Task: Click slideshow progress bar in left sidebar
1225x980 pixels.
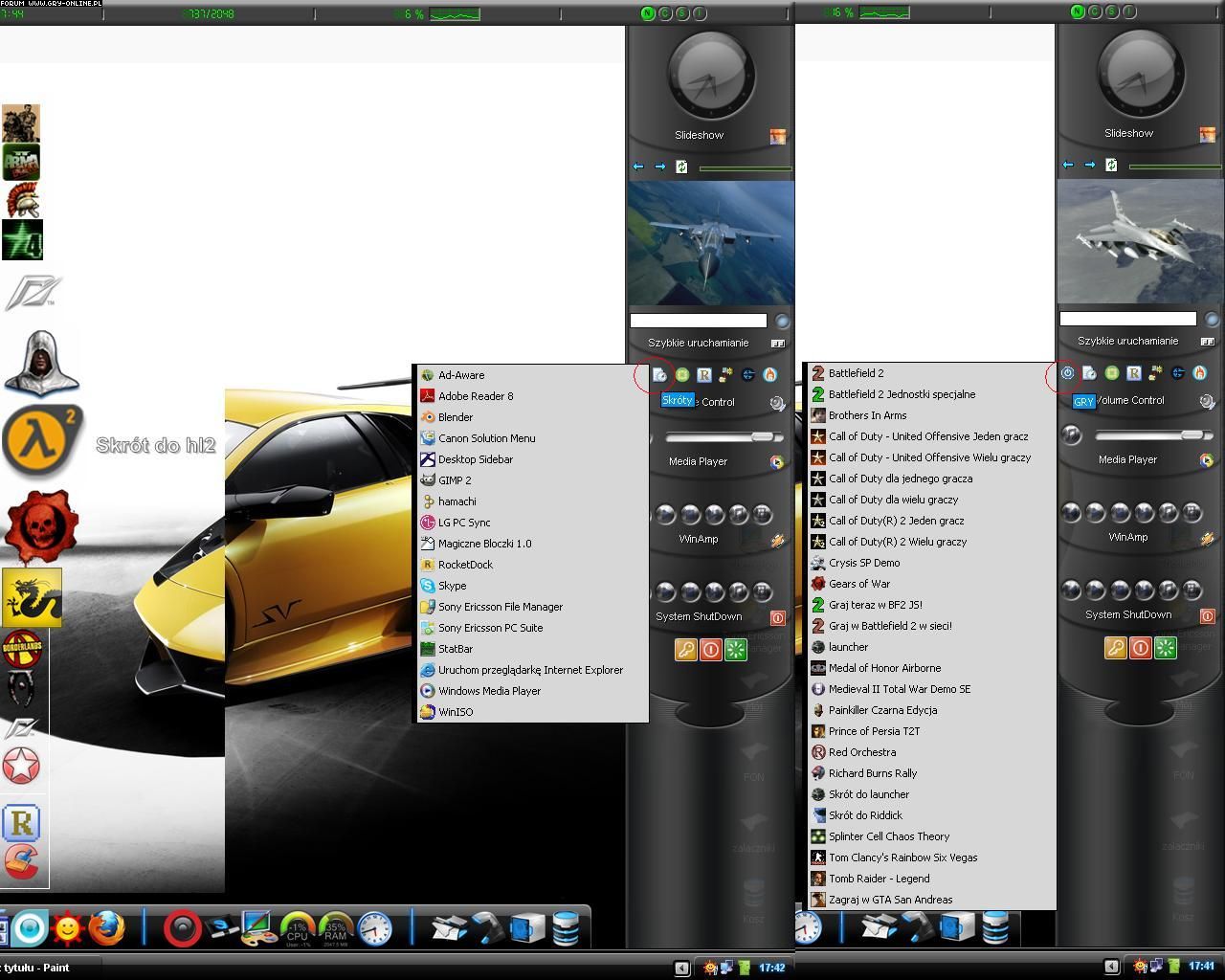Action: point(746,168)
